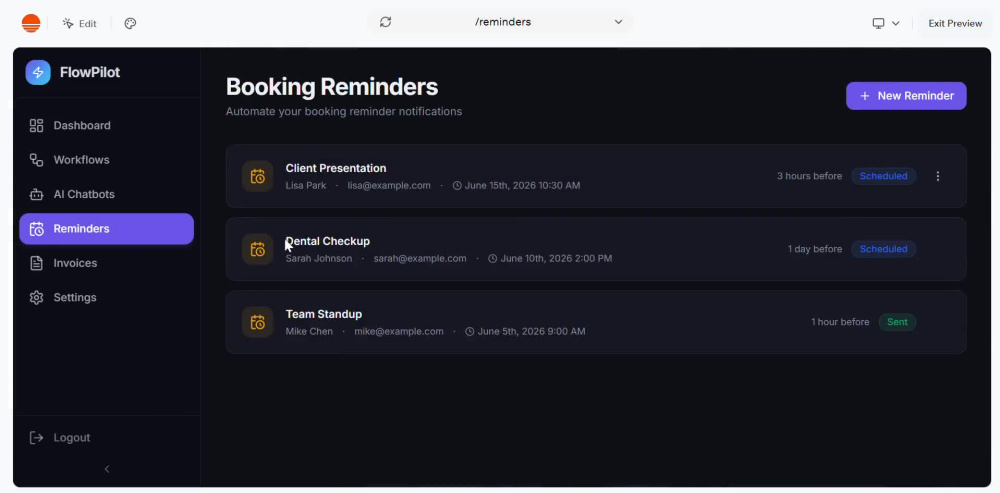This screenshot has width=1000, height=493.
Task: Click the Edit button in top bar
Action: tap(79, 24)
